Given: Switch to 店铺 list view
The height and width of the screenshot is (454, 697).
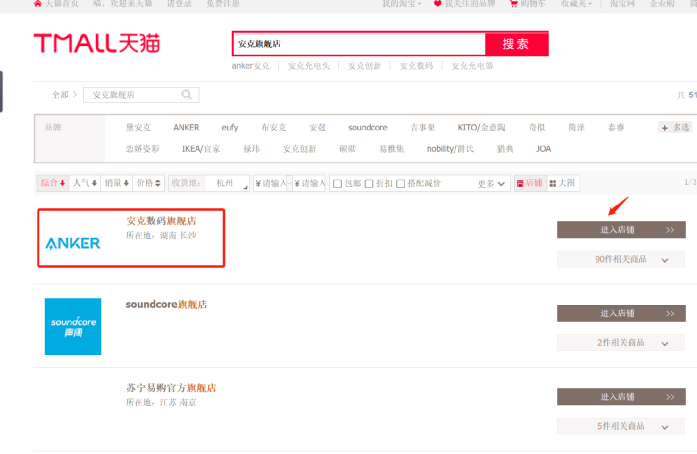Looking at the screenshot, I should [x=530, y=183].
